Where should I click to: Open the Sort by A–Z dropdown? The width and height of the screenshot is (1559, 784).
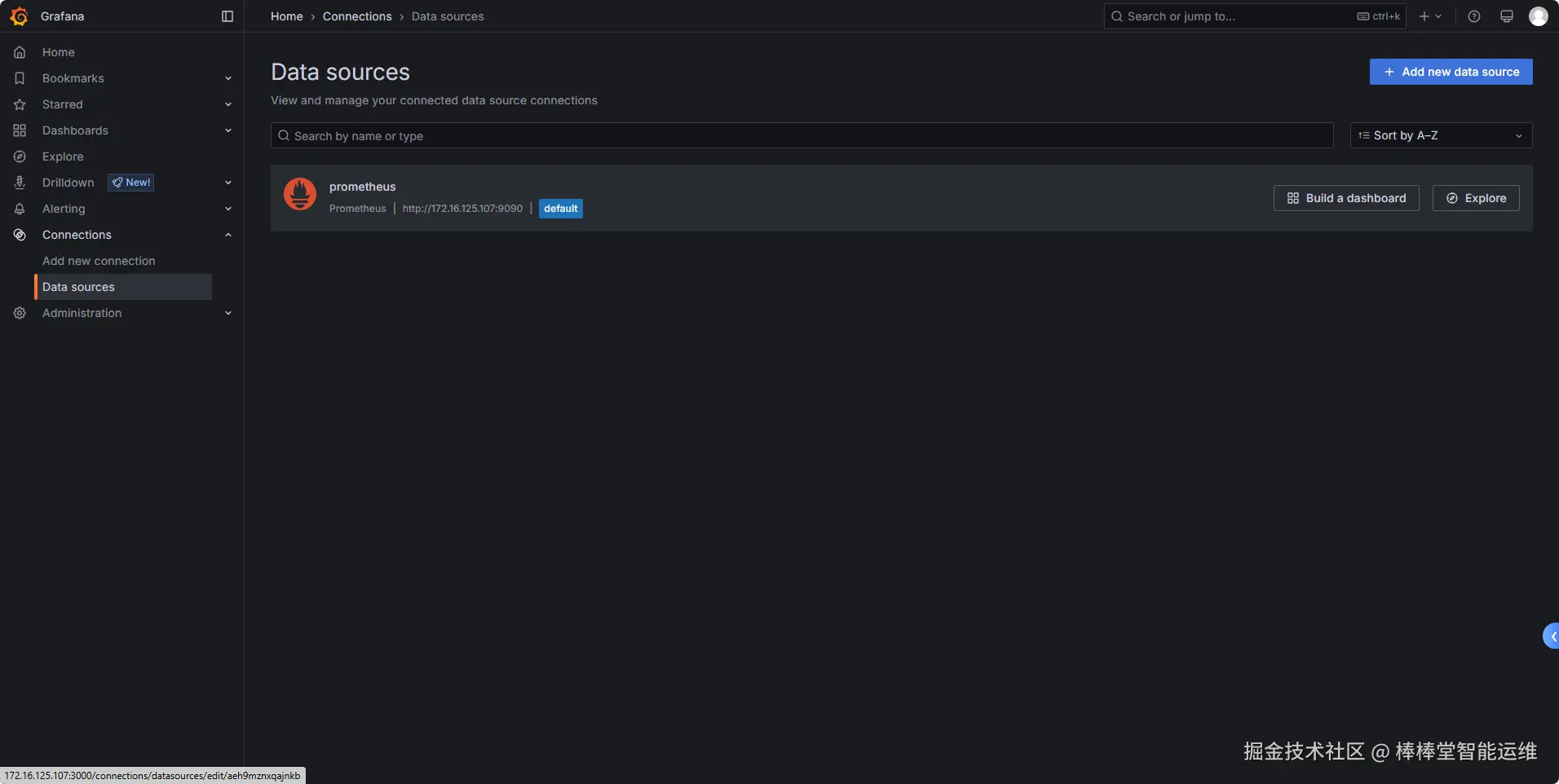pyautogui.click(x=1441, y=135)
